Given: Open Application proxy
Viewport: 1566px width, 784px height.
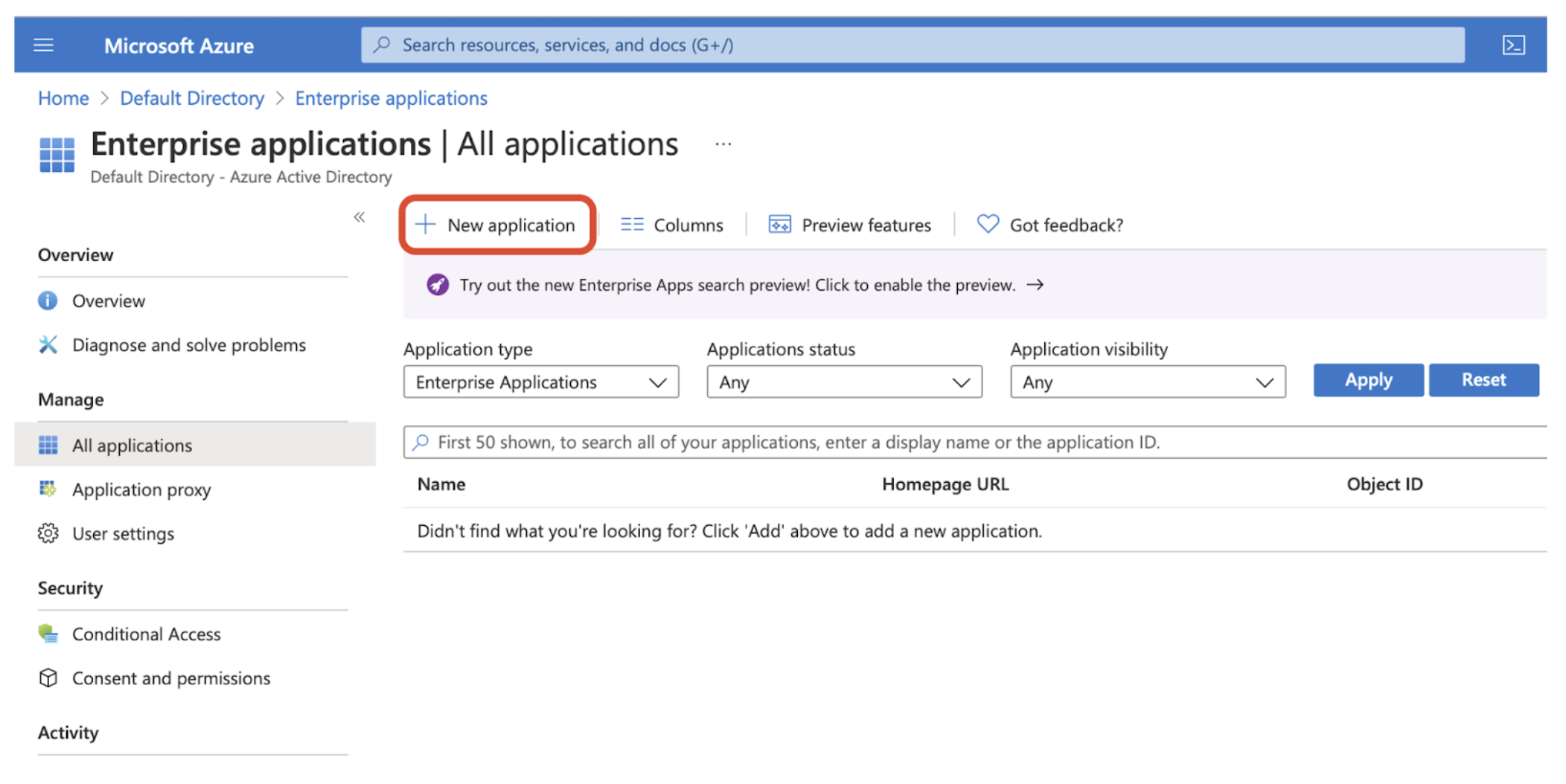Looking at the screenshot, I should coord(141,489).
